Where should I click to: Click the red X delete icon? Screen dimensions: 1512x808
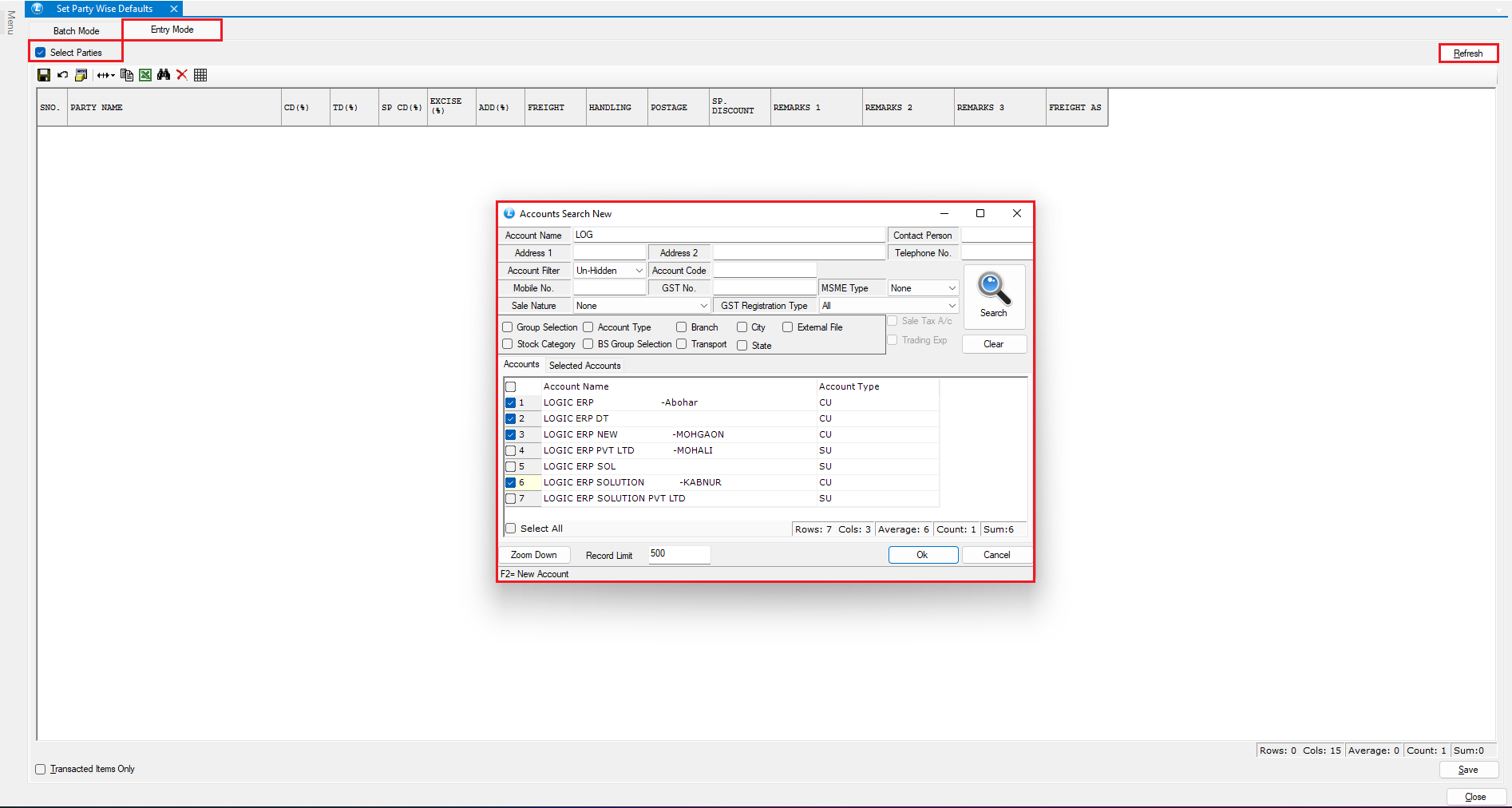(x=182, y=75)
